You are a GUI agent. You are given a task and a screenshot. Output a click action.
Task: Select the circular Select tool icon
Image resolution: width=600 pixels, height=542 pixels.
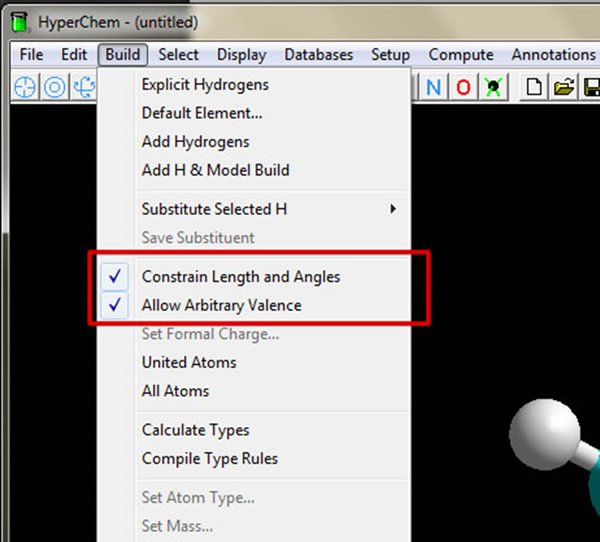coord(53,87)
